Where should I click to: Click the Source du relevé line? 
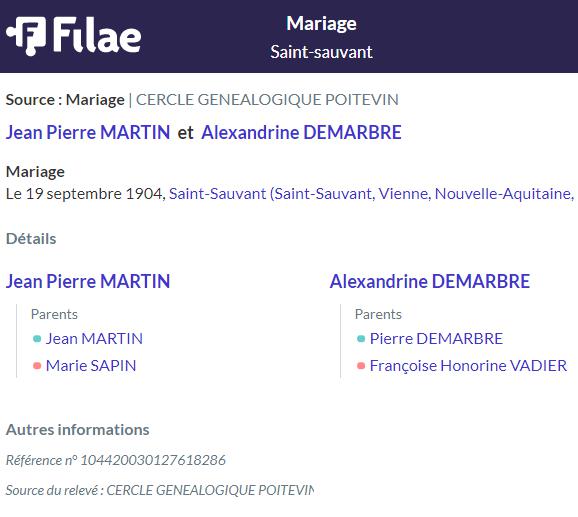(160, 490)
